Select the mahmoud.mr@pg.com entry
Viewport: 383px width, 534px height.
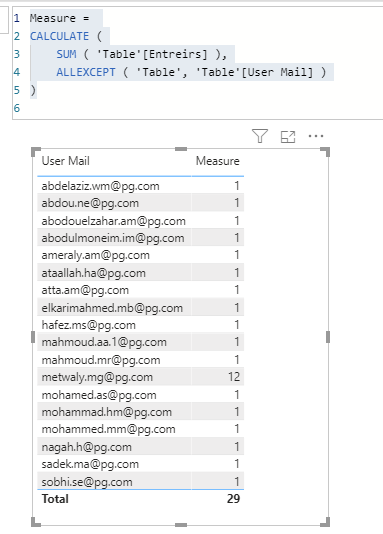click(101, 360)
